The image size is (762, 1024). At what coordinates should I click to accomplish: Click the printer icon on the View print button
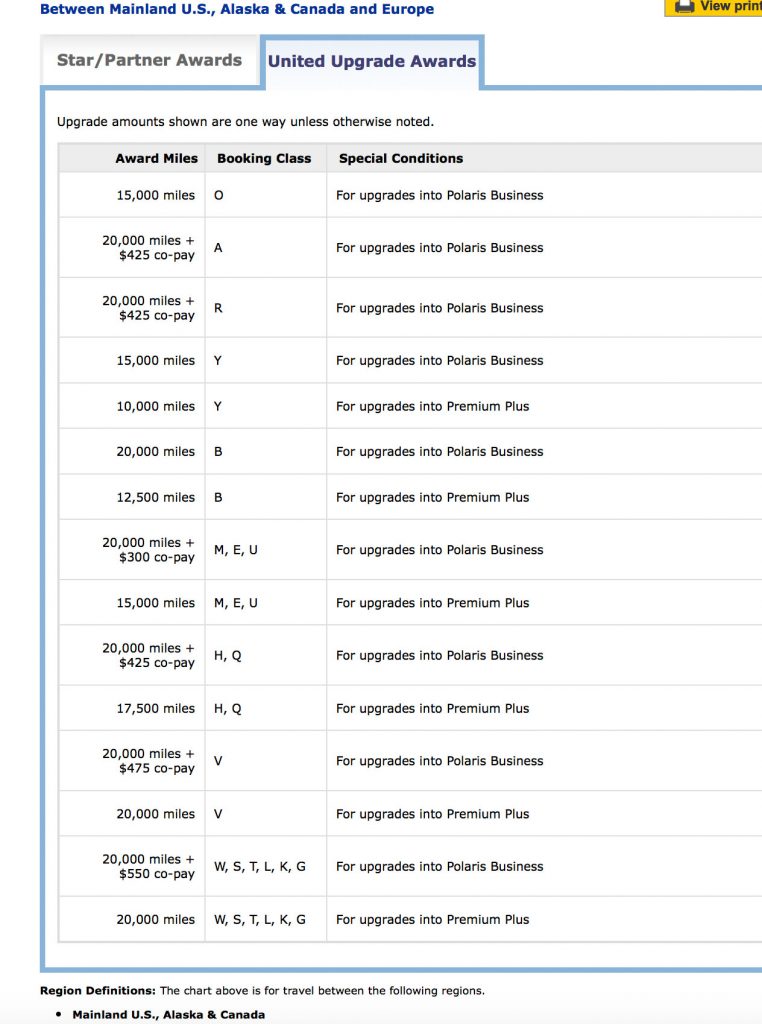click(684, 6)
